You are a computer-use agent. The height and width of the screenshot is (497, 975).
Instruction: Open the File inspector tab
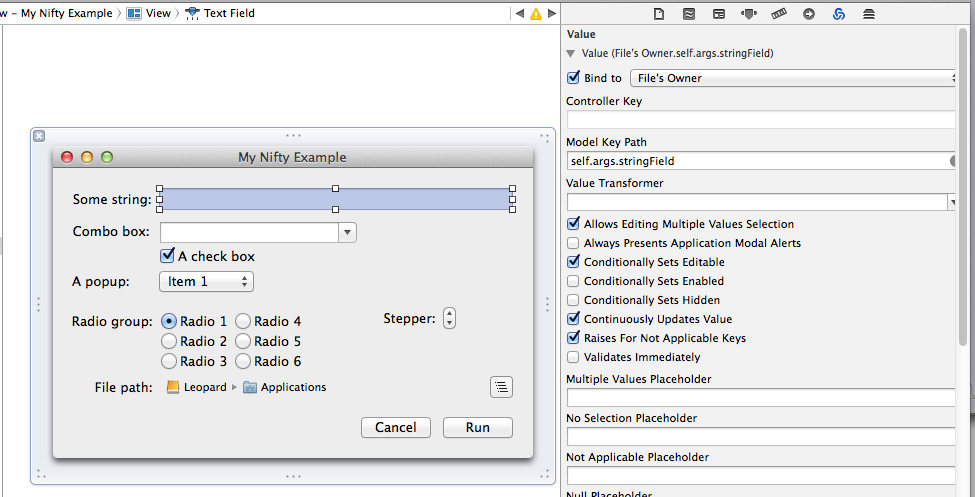point(658,14)
